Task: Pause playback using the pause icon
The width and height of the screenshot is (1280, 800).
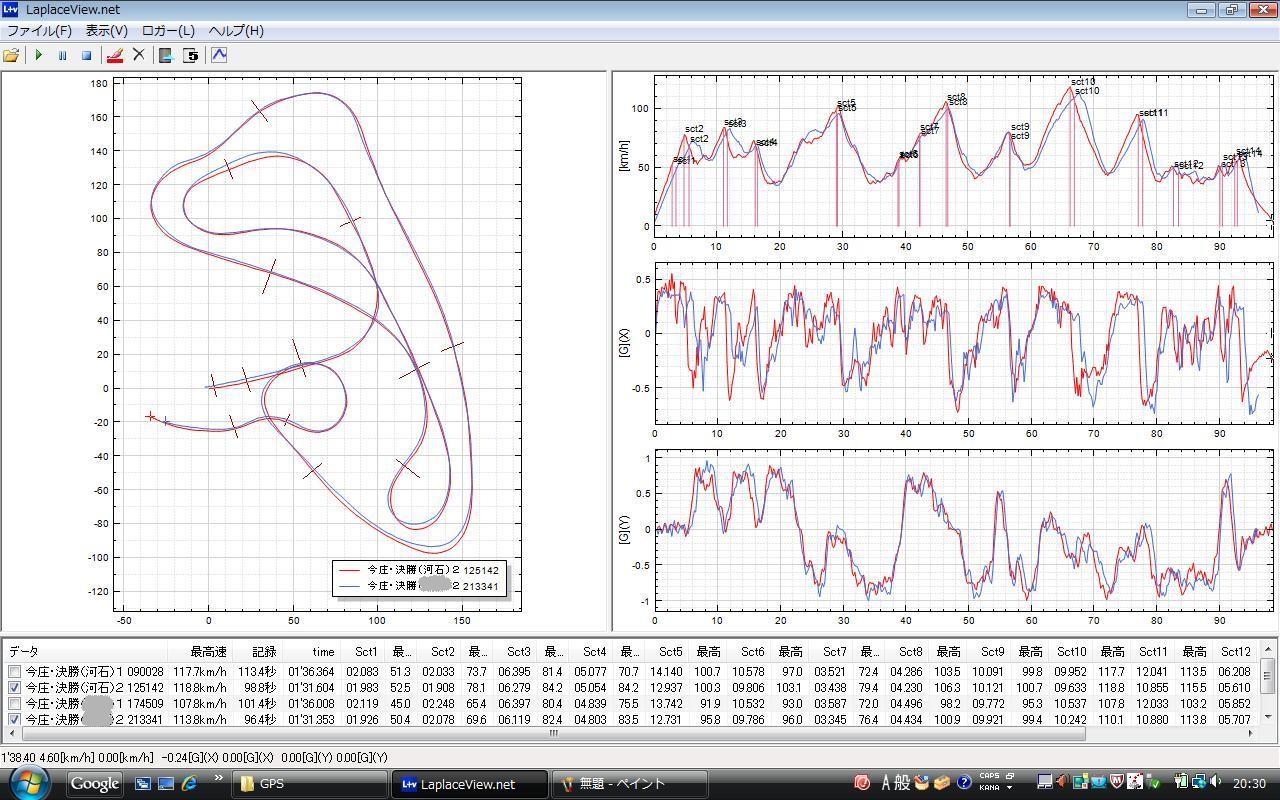Action: tap(62, 56)
